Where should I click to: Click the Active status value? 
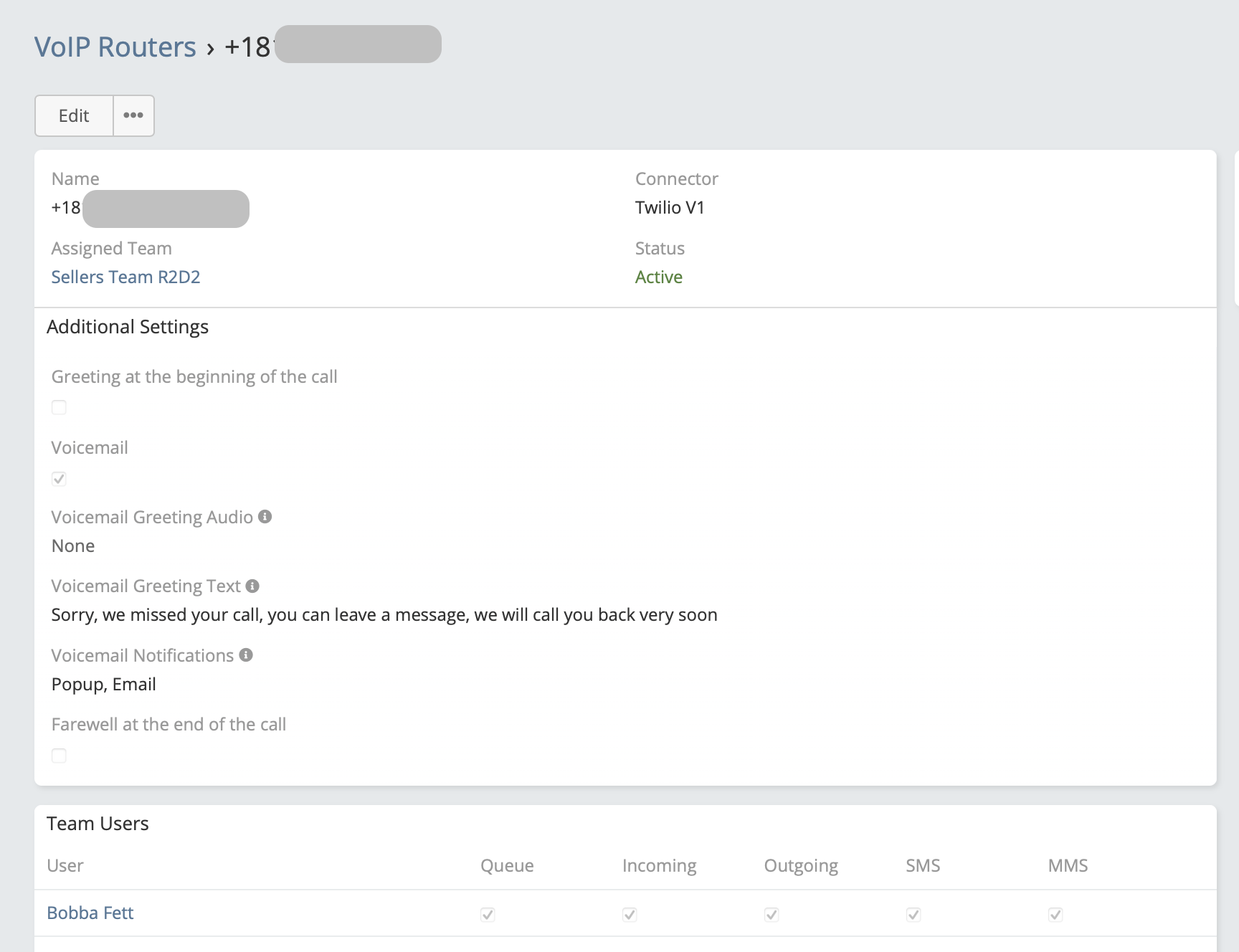click(x=658, y=277)
